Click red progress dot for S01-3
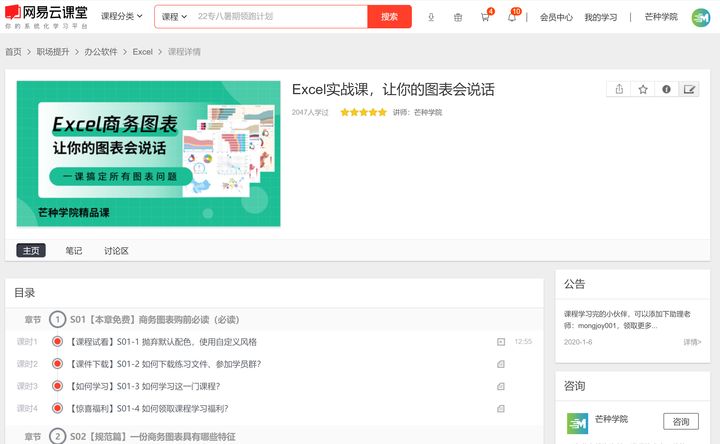The width and height of the screenshot is (720, 444). click(x=57, y=386)
